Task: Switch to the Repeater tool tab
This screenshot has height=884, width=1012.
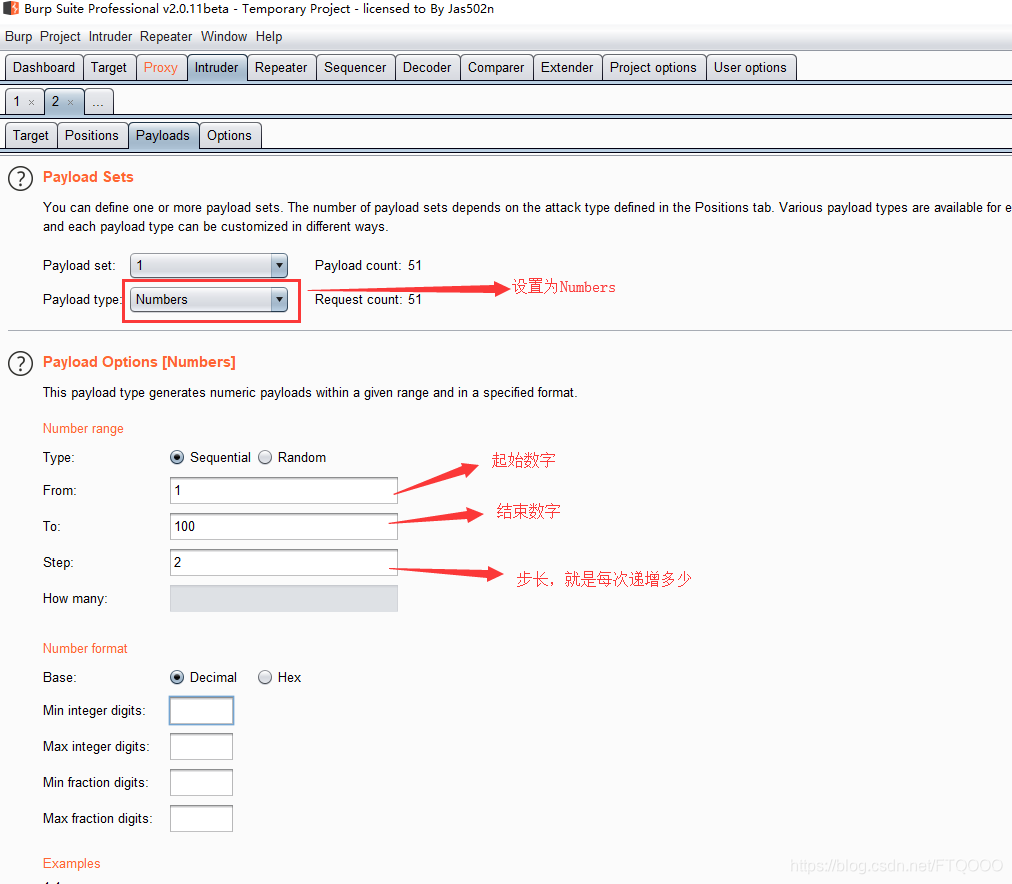Action: point(281,68)
